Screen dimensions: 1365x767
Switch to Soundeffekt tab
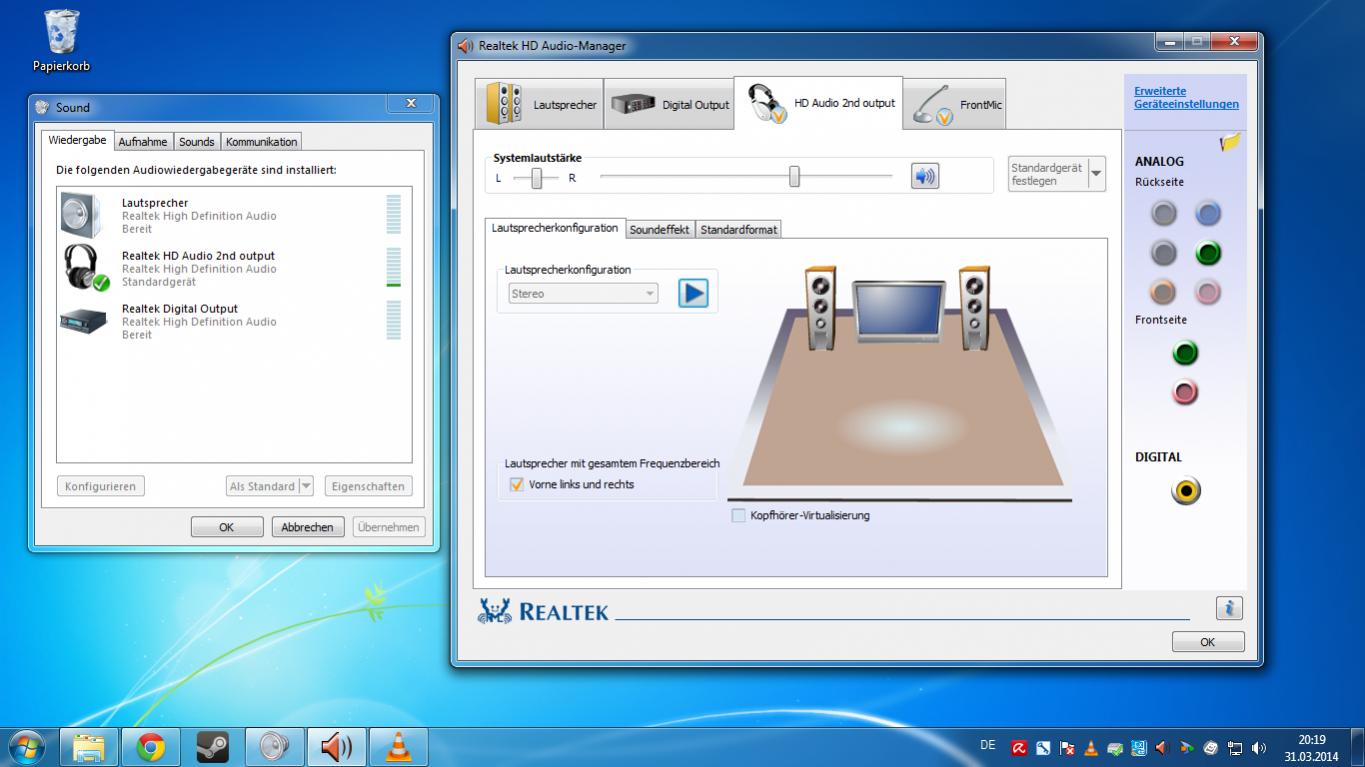pyautogui.click(x=659, y=229)
